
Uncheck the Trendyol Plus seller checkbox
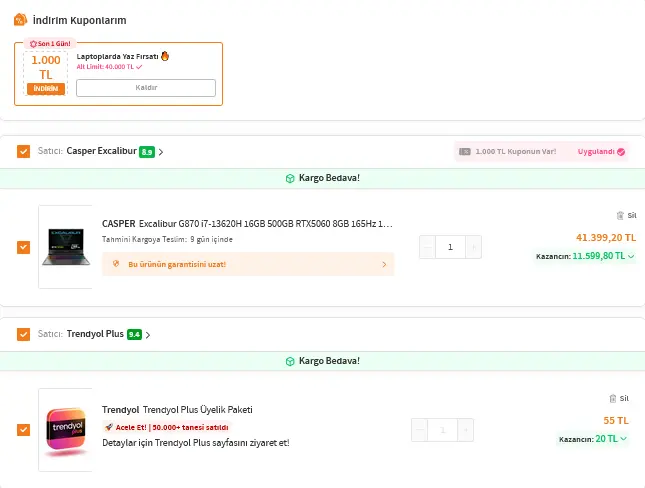point(23,334)
